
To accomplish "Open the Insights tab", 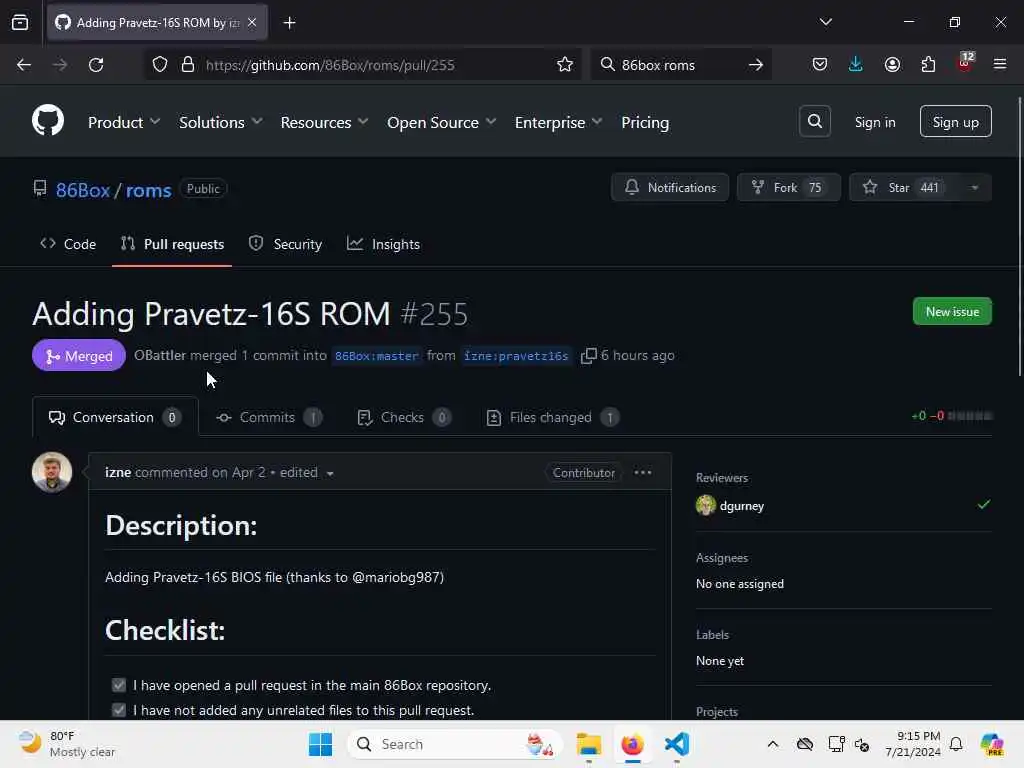I will click(383, 244).
